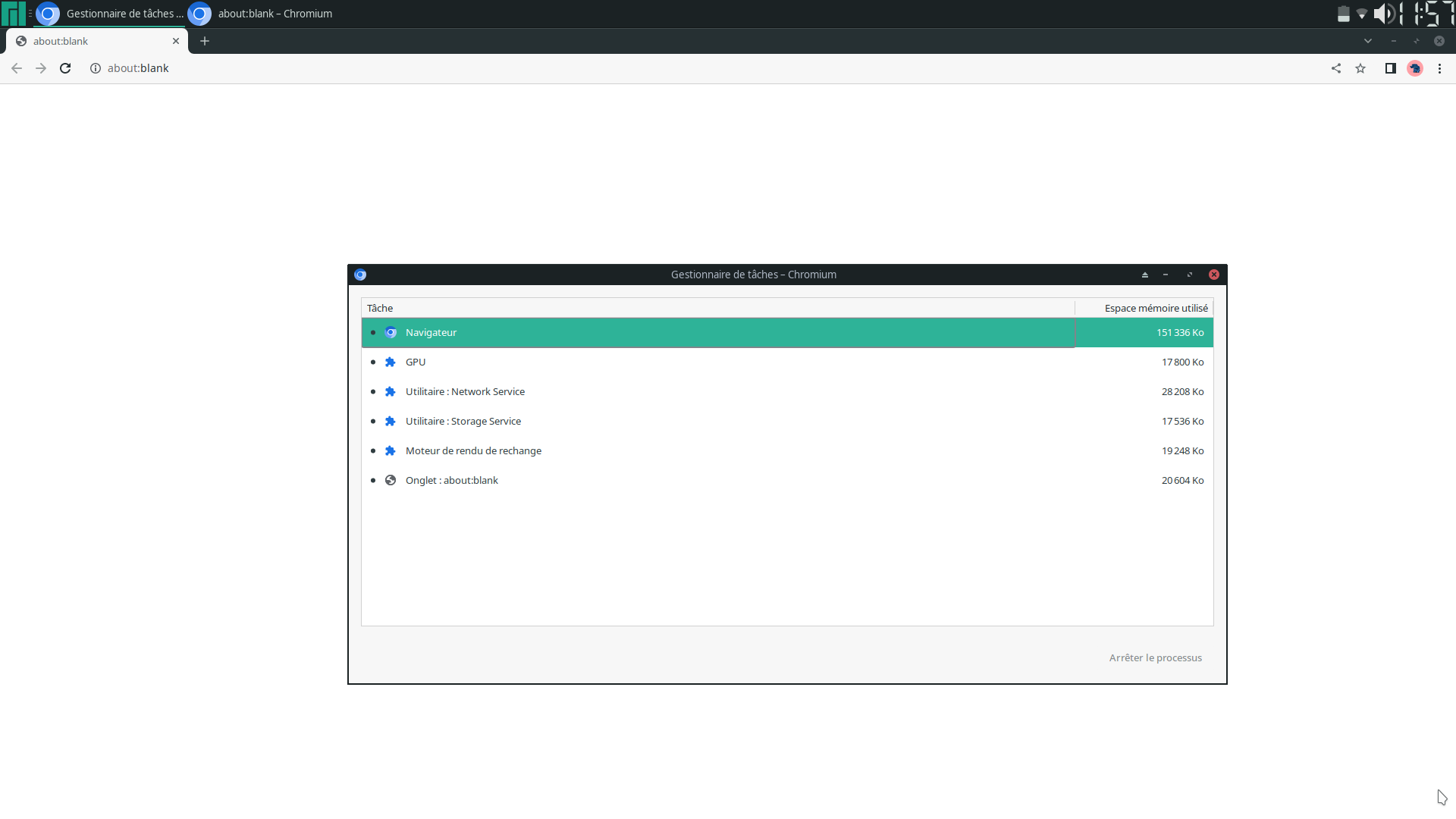The height and width of the screenshot is (819, 1456).
Task: Click the volume icon in system tray
Action: point(1383,14)
